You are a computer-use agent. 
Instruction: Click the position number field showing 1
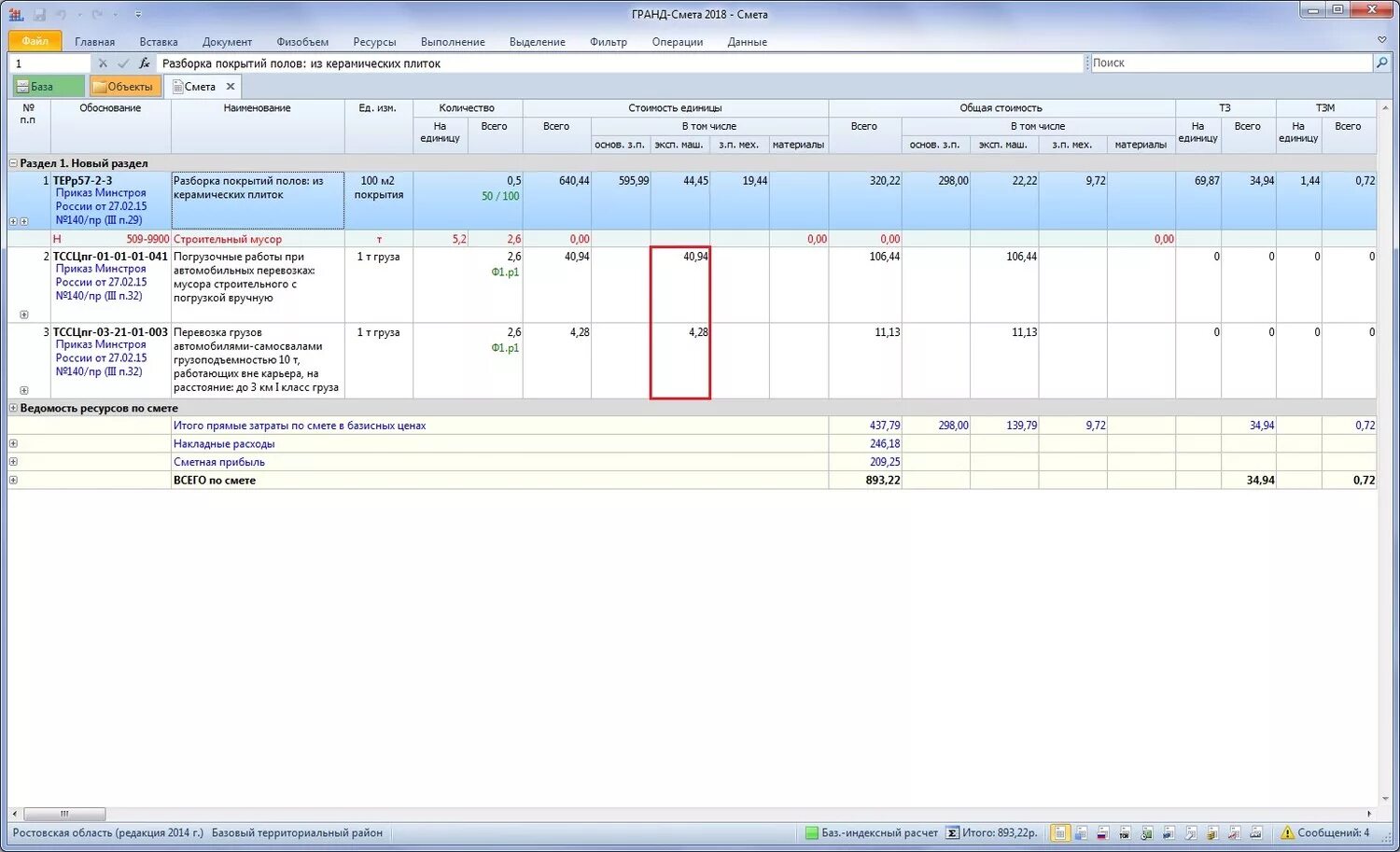tap(50, 63)
